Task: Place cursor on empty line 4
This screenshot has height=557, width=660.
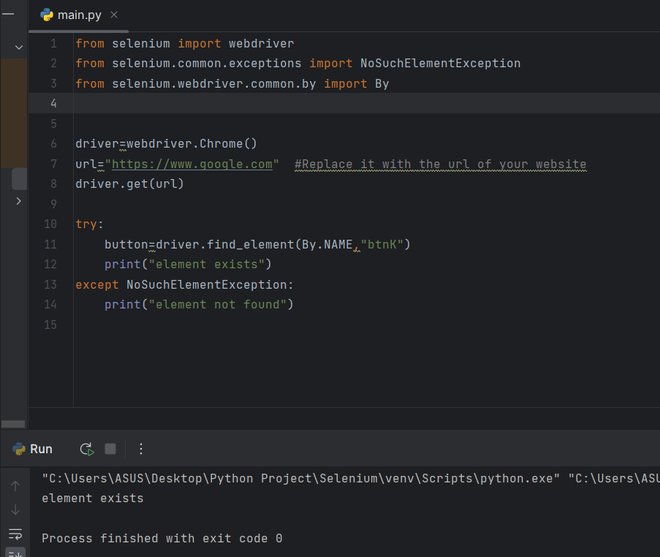Action: (300, 104)
